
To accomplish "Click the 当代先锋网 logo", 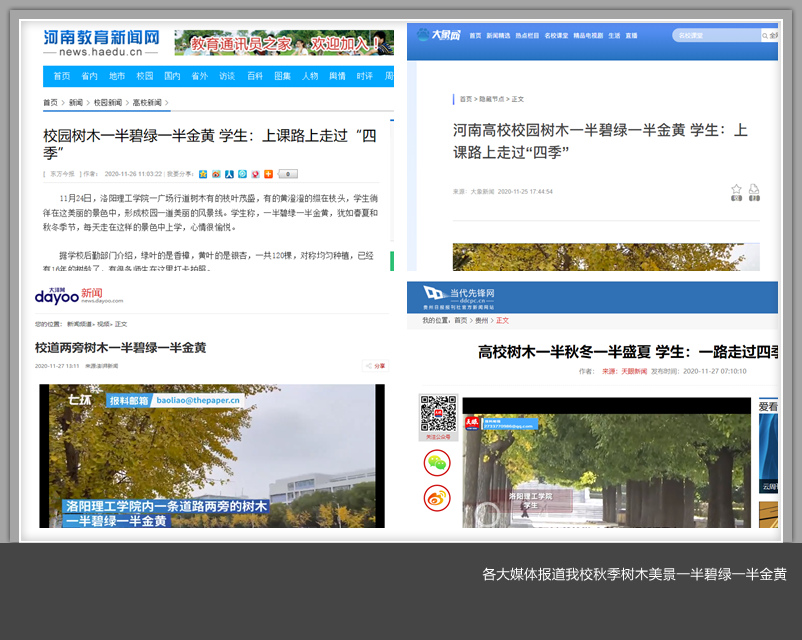I will click(461, 294).
